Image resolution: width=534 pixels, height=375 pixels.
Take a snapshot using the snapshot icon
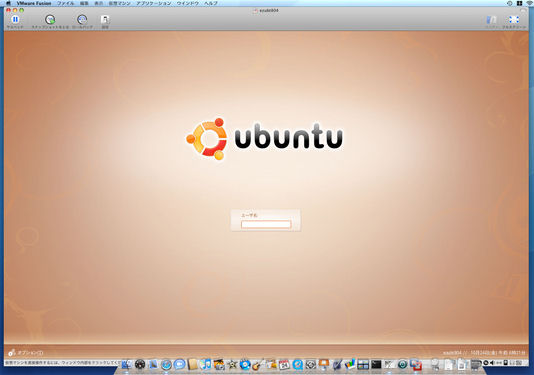coord(50,19)
